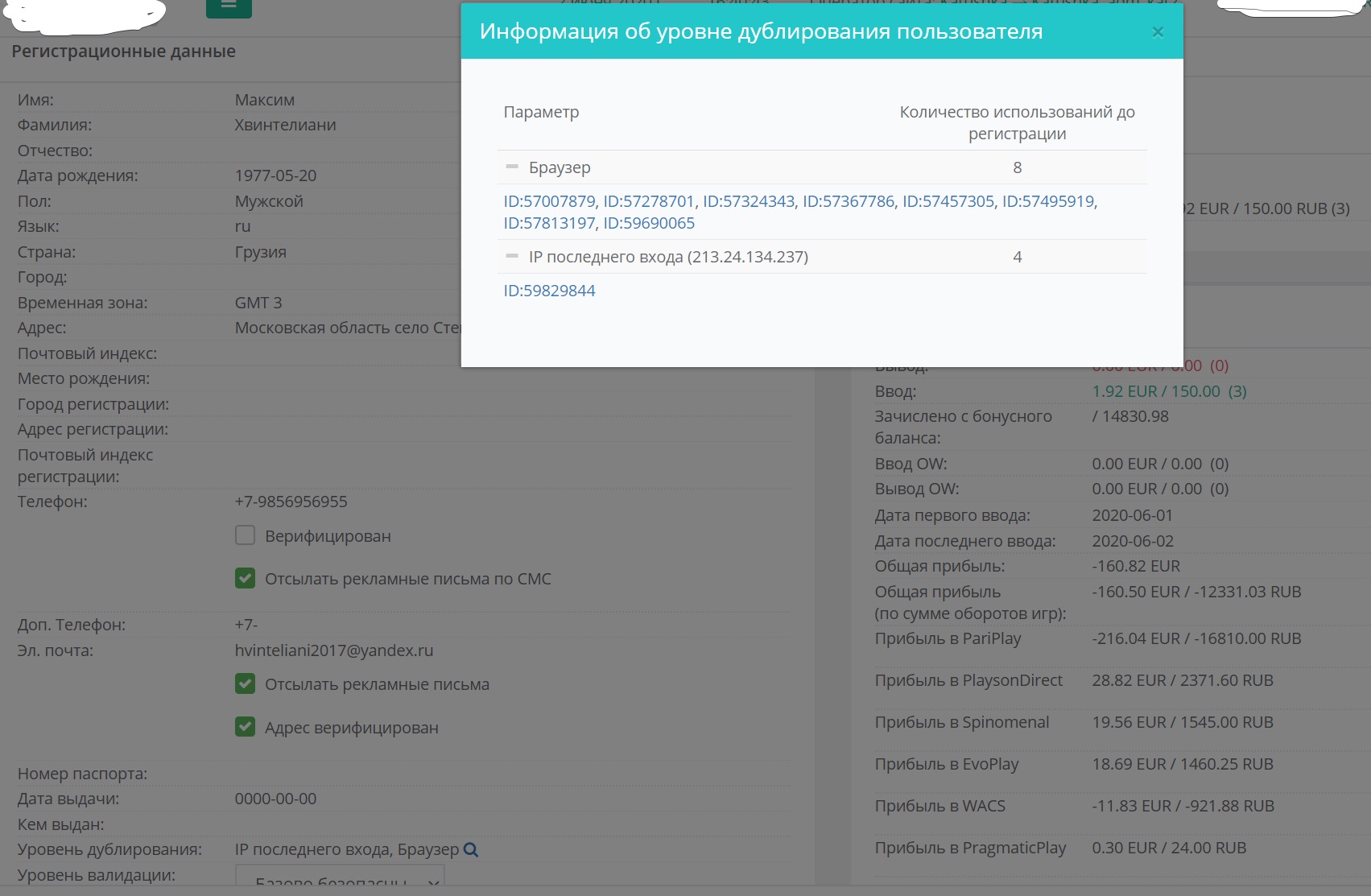The height and width of the screenshot is (896, 1371).
Task: Uncheck SMS promotional messages checkbox
Action: pos(246,579)
